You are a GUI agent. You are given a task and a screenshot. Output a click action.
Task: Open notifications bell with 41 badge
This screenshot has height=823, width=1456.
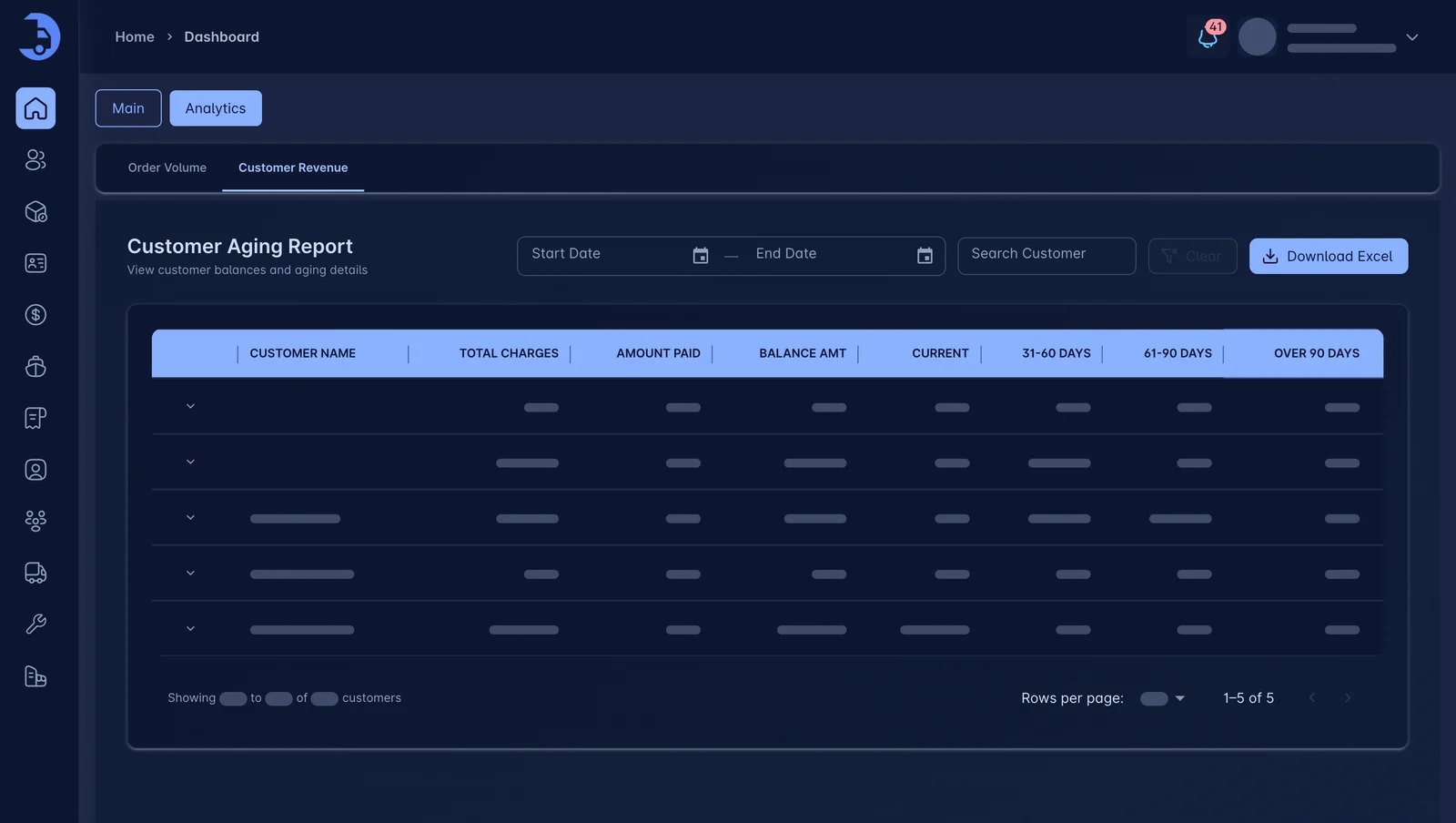tap(1208, 37)
